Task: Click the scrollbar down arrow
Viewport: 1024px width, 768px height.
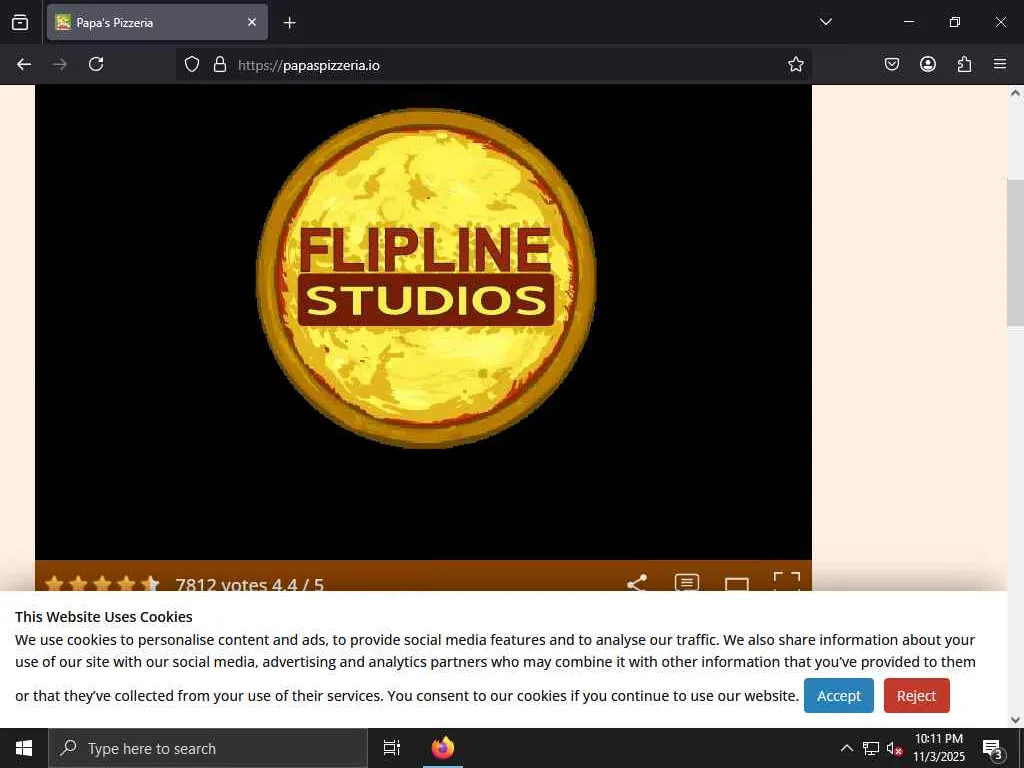Action: [x=1015, y=720]
